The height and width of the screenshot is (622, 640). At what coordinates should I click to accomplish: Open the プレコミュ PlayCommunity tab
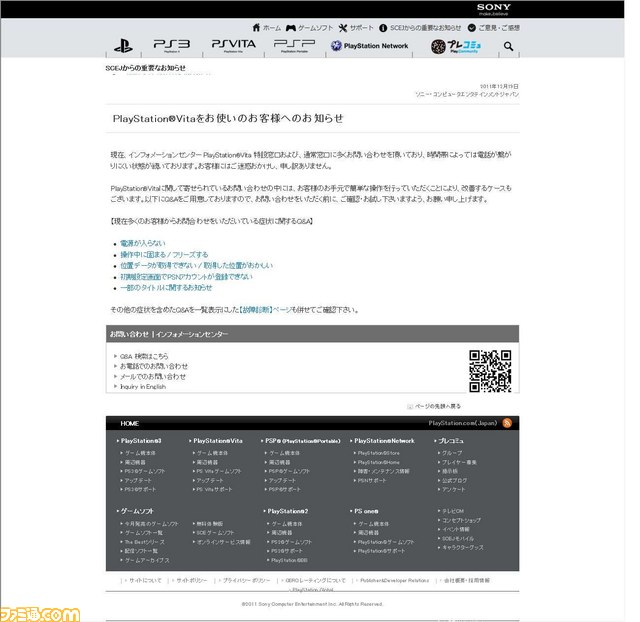point(456,46)
